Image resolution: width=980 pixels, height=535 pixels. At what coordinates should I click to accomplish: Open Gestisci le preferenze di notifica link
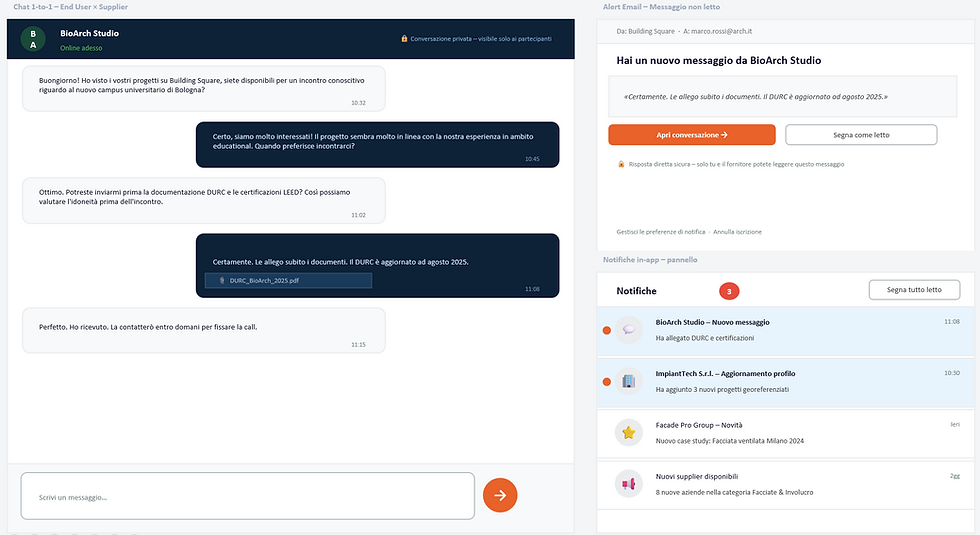coord(661,232)
